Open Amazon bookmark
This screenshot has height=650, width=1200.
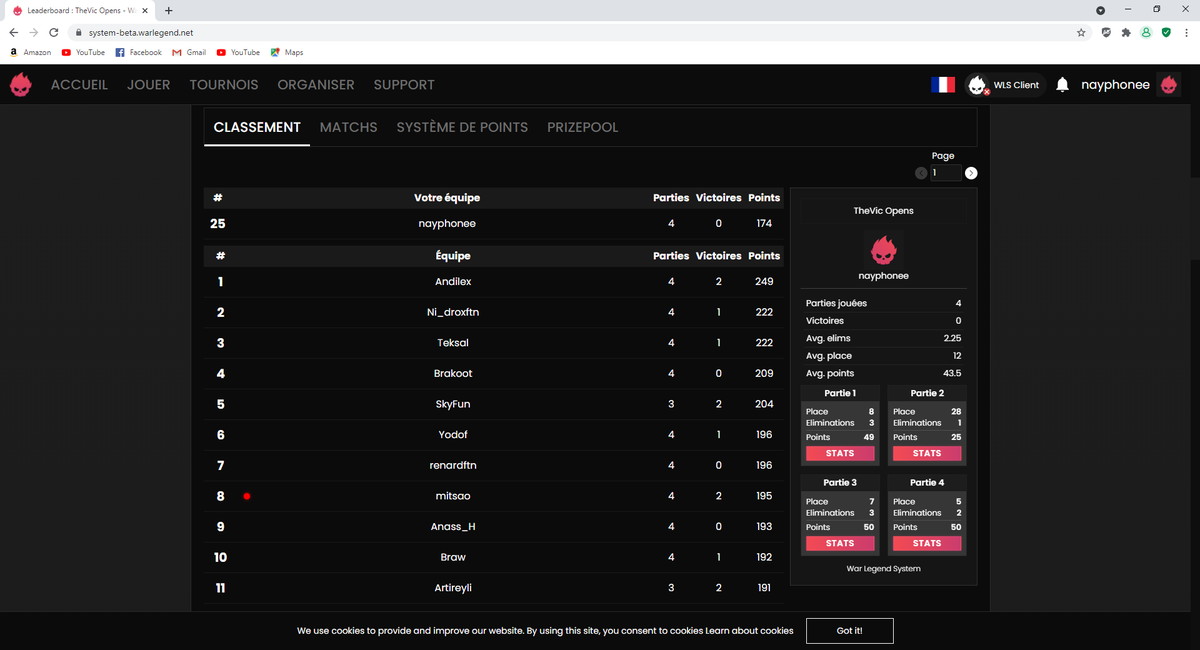31,52
